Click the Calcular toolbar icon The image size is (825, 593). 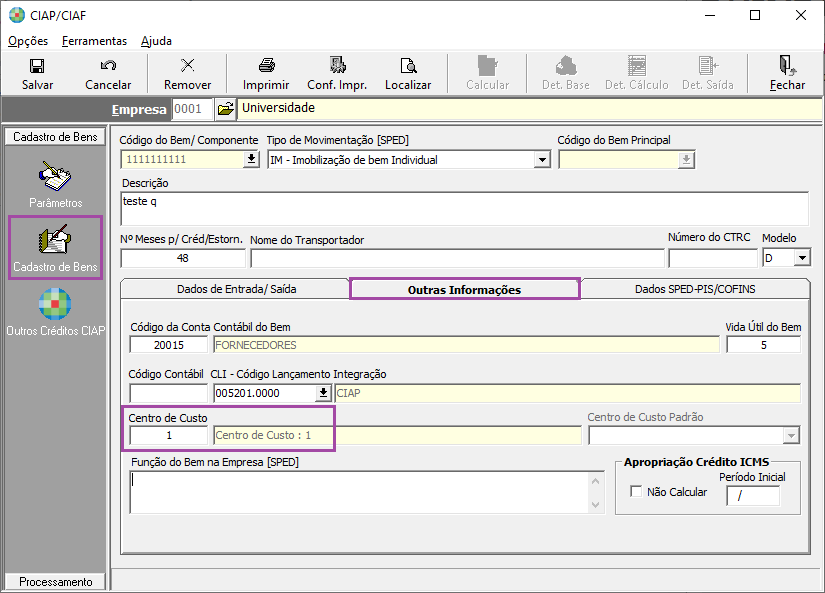[x=487, y=66]
